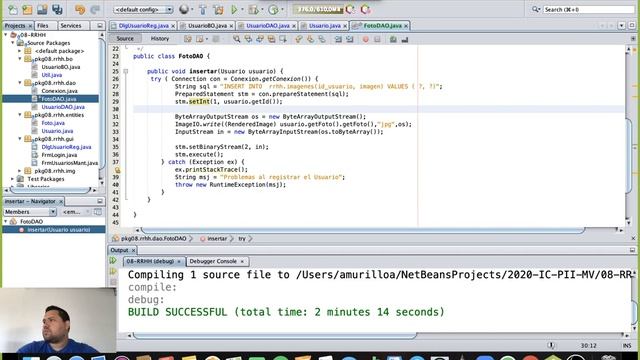Click the Build Project hammer icon

pyautogui.click(x=203, y=9)
